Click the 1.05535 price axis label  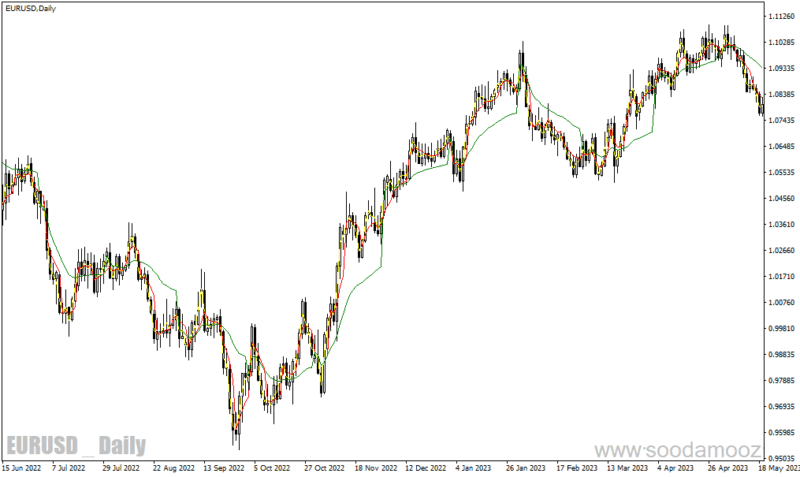click(782, 172)
